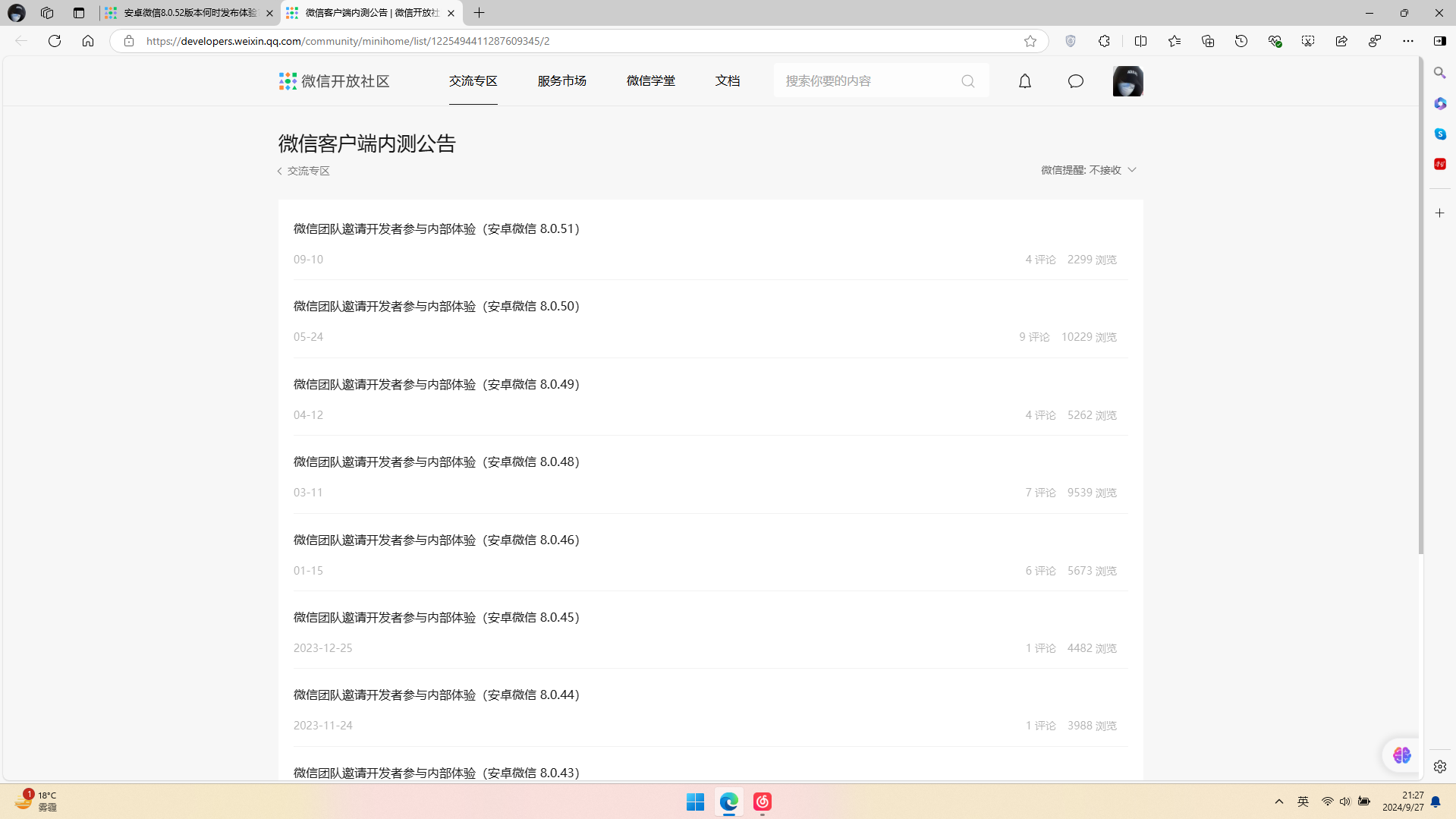This screenshot has width=1456, height=819.
Task: Click 10229 浏览 view count
Action: (x=1088, y=337)
